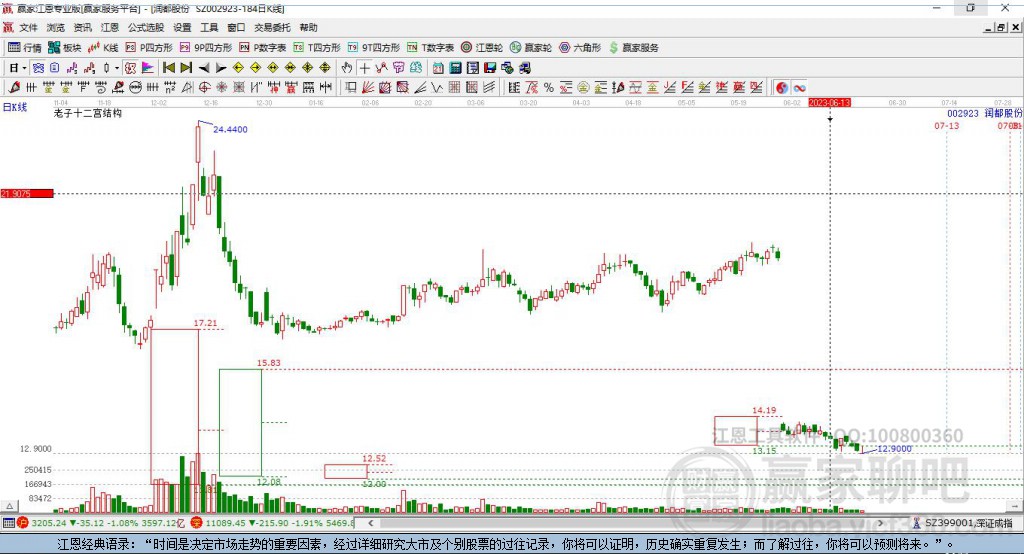The image size is (1024, 554).
Task: Select the red pencil drawing tool
Action: [x=14, y=88]
